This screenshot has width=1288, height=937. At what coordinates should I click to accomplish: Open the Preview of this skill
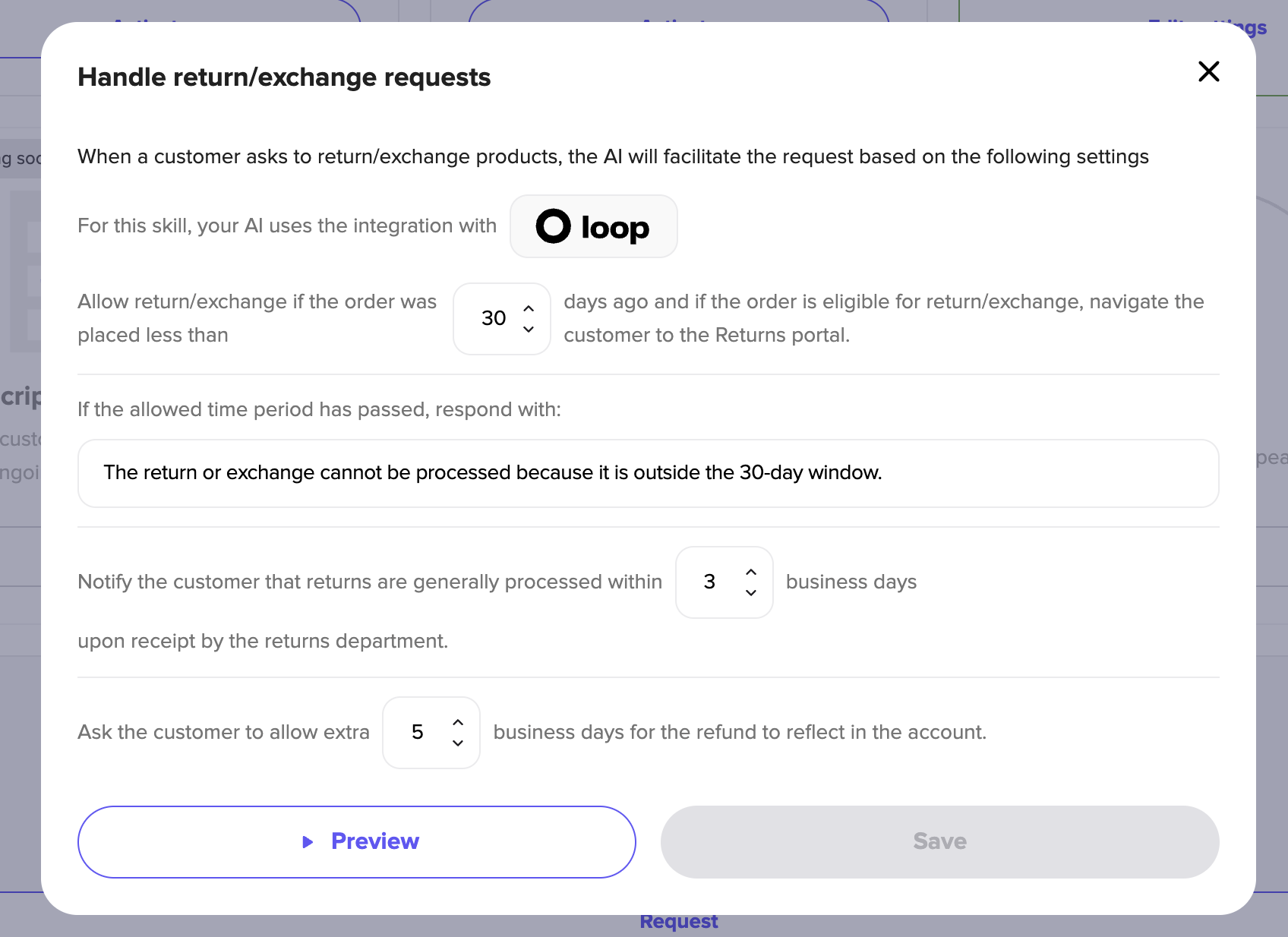357,842
